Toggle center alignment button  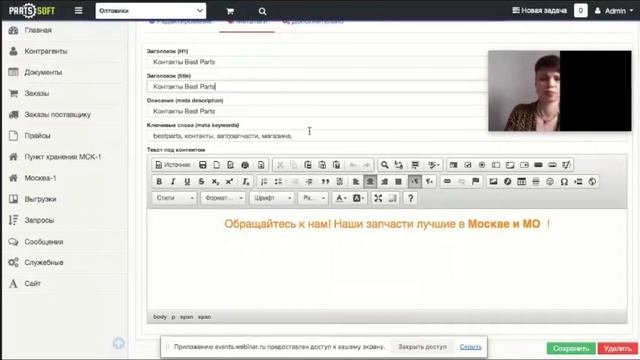(x=370, y=182)
